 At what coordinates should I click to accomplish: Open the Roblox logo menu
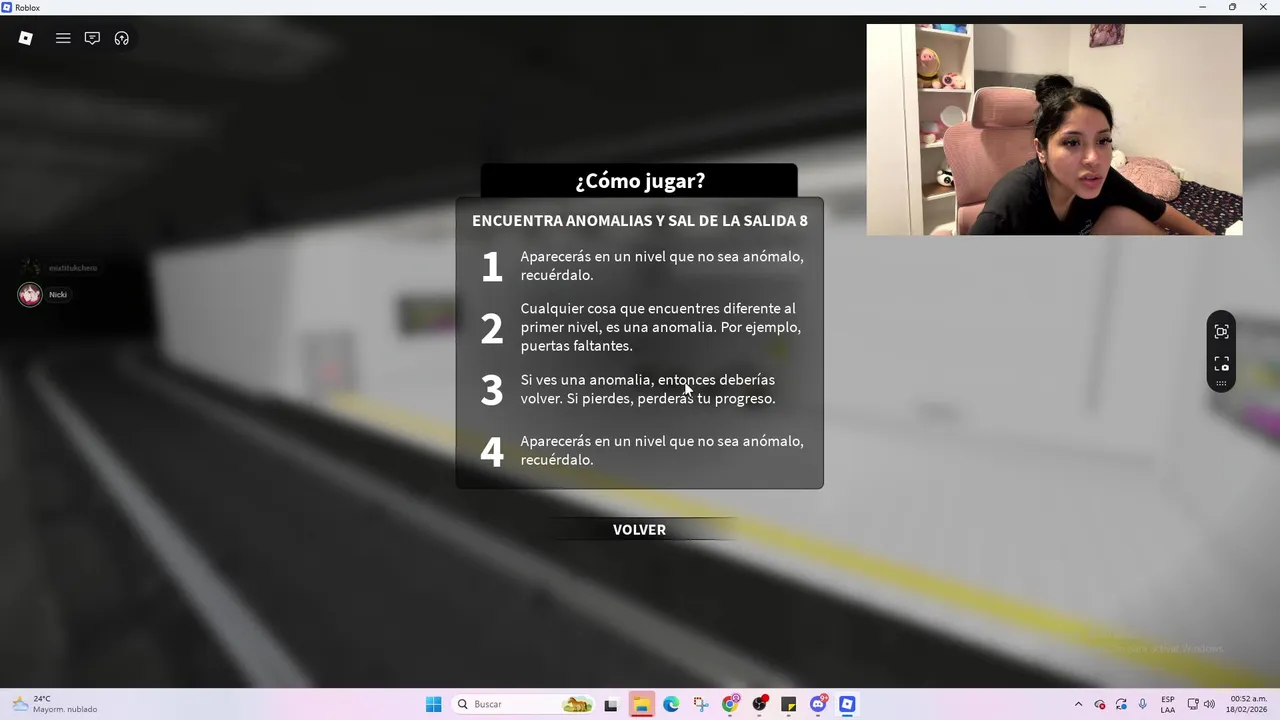(26, 38)
